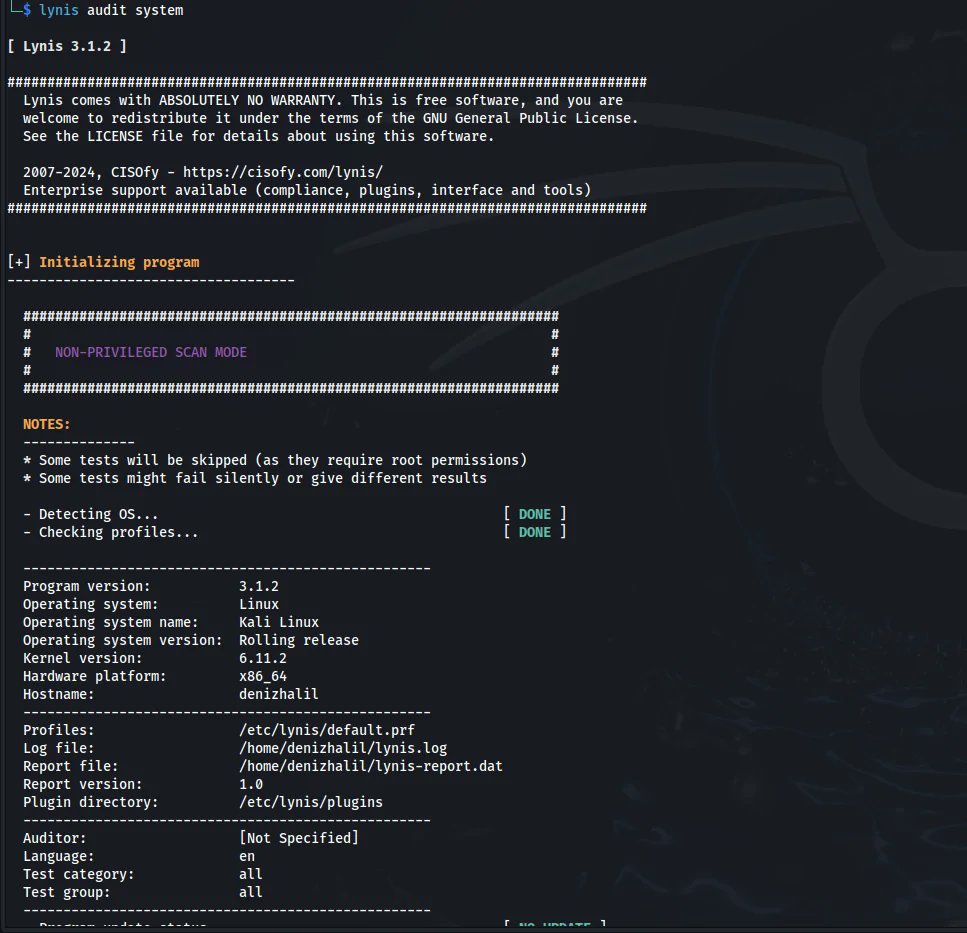
Task: Click the '/etc/lynis/default.prf' profile path
Action: coord(327,730)
